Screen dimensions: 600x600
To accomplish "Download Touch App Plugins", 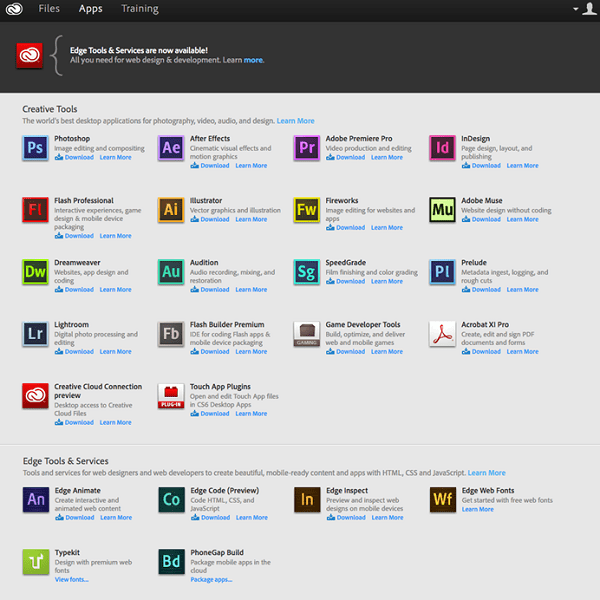I will 210,414.
